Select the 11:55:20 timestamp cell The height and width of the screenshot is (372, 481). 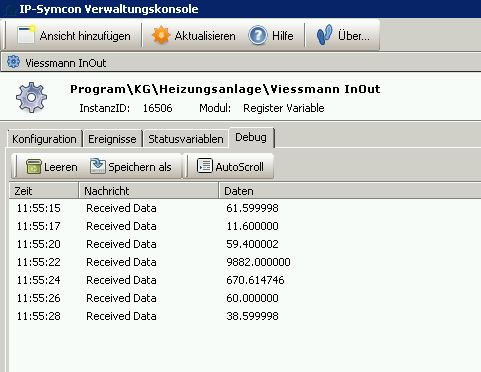pos(39,244)
